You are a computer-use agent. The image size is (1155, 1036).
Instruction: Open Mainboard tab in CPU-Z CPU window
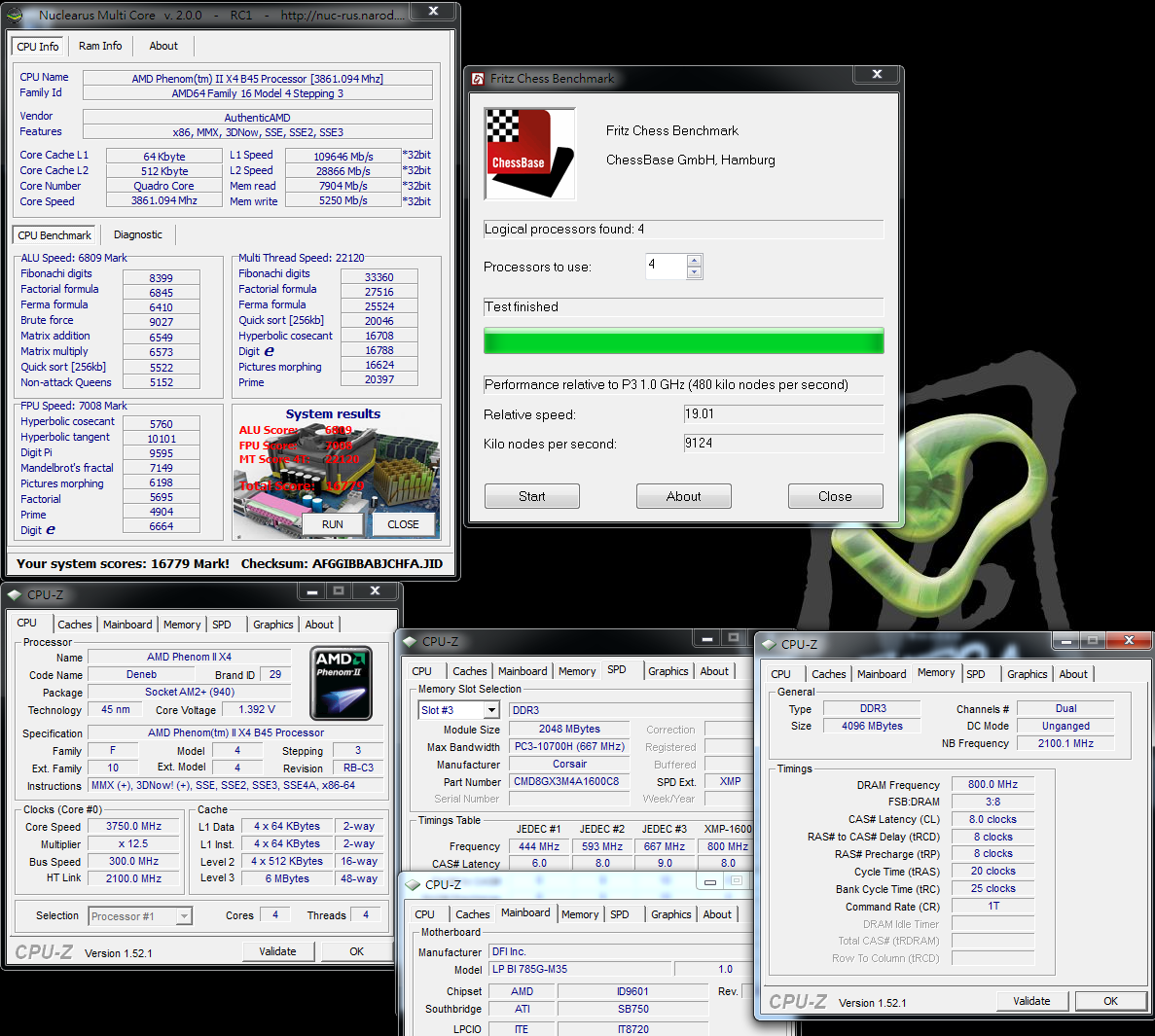click(127, 625)
